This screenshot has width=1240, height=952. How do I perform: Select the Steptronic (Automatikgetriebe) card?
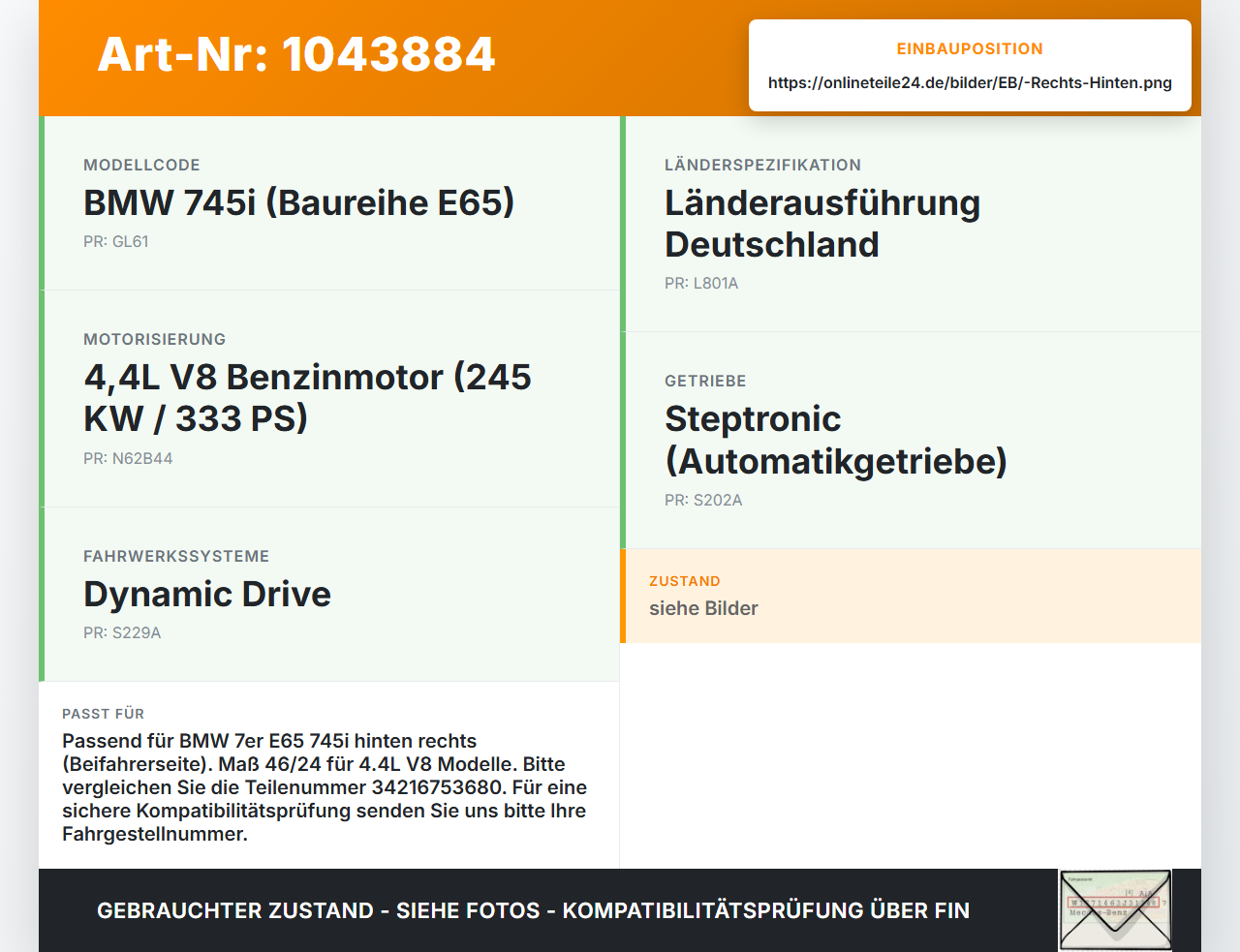911,441
